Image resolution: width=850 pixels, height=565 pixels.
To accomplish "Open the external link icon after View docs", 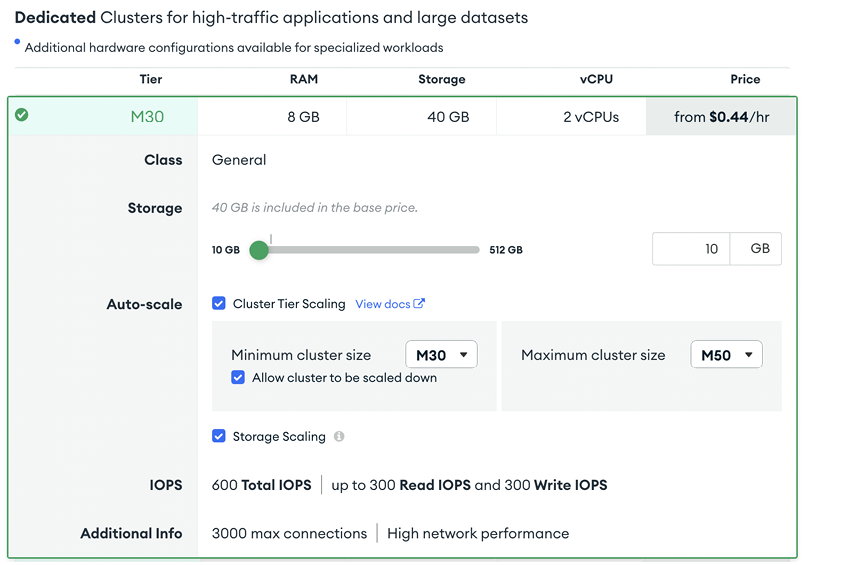I will 419,304.
